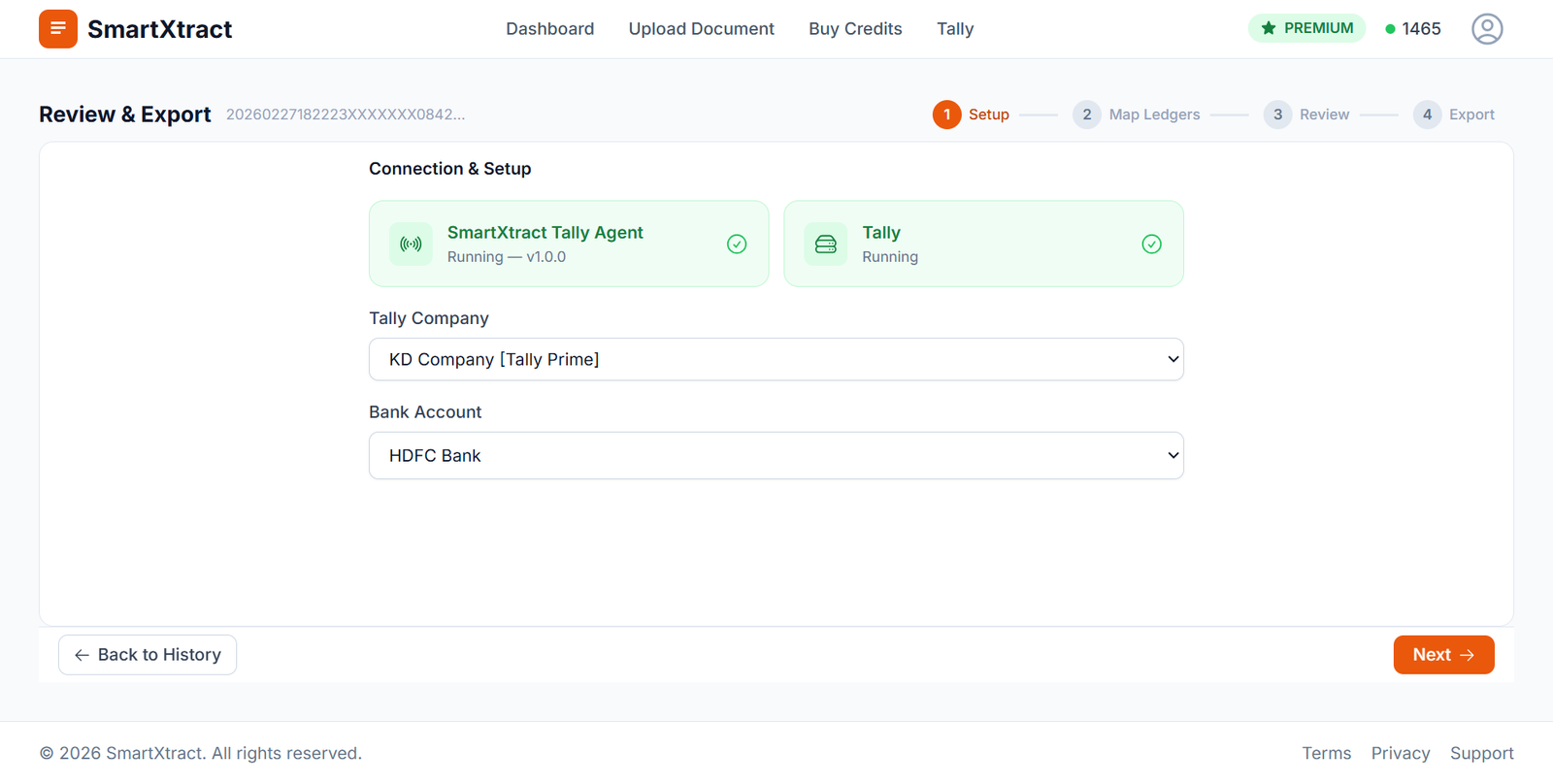Select the Tally nav menu item
Viewport: 1553px width, 784px height.
(x=955, y=29)
